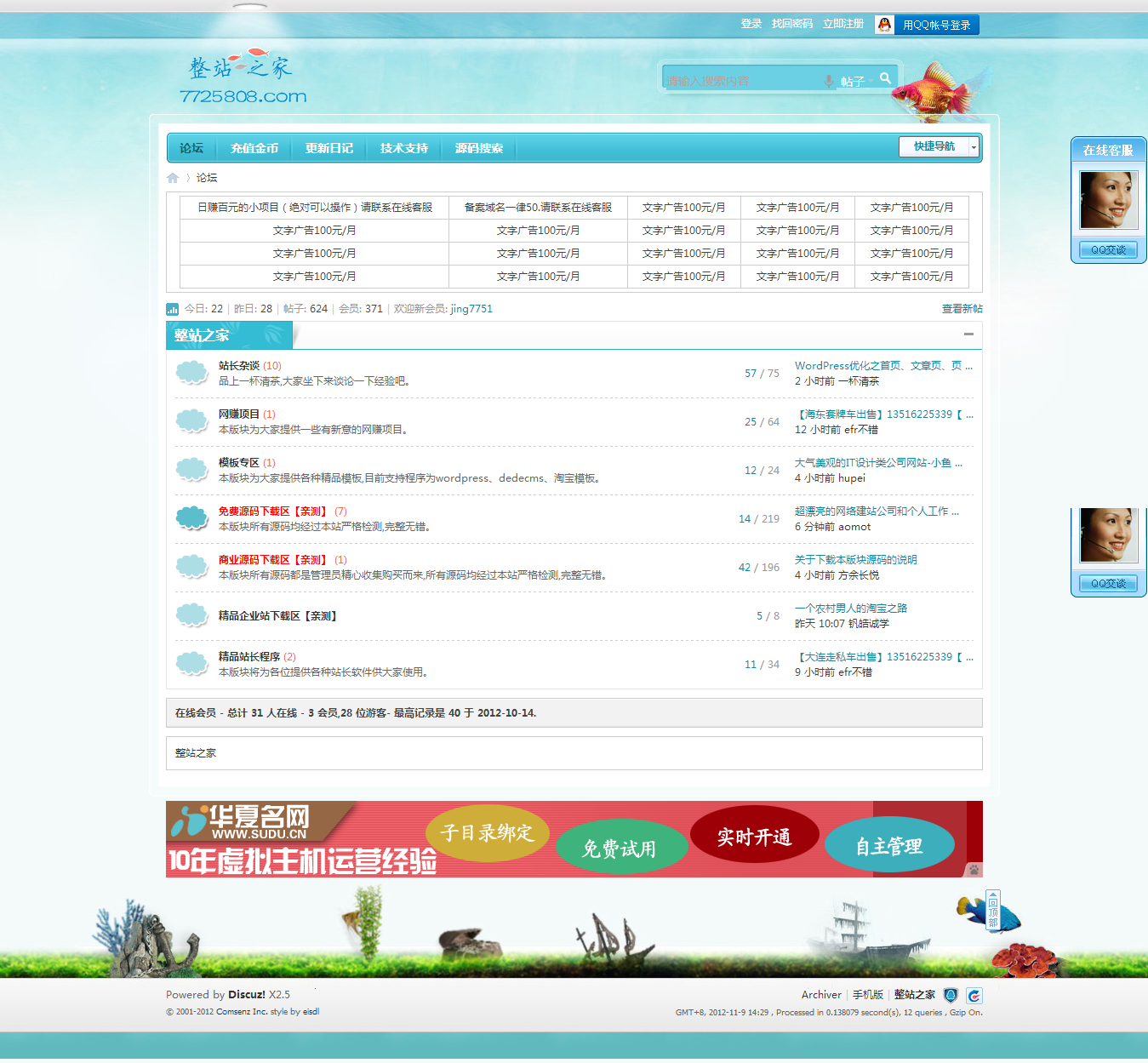Click the 回顶部 back-to-top button
Image resolution: width=1148 pixels, height=1063 pixels.
(992, 911)
